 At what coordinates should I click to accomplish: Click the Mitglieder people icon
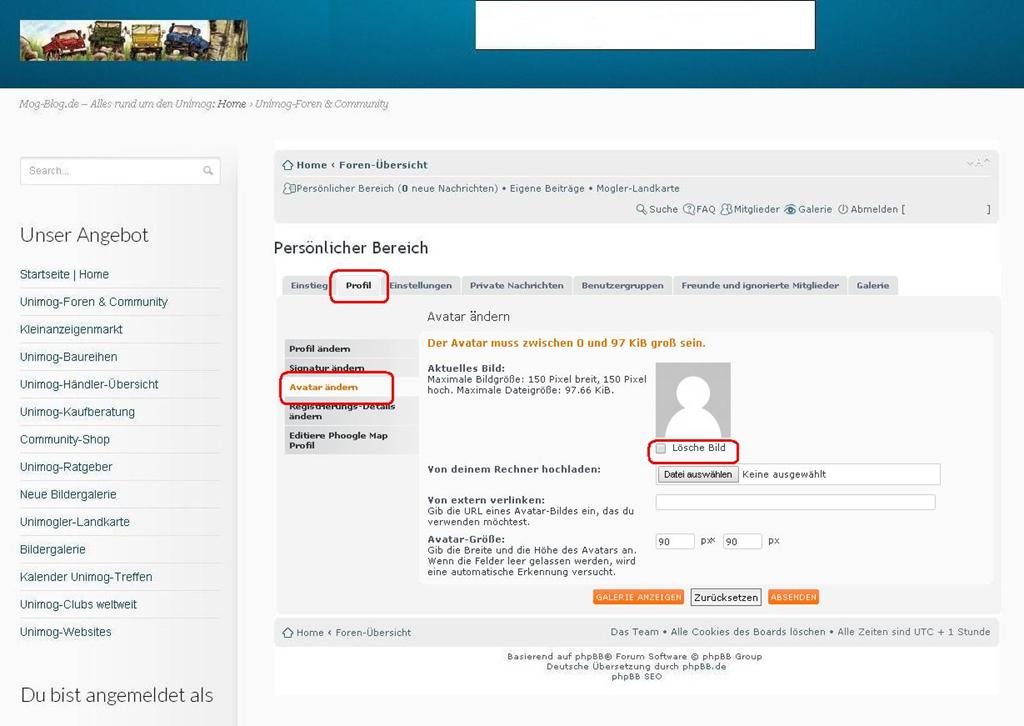pos(727,210)
